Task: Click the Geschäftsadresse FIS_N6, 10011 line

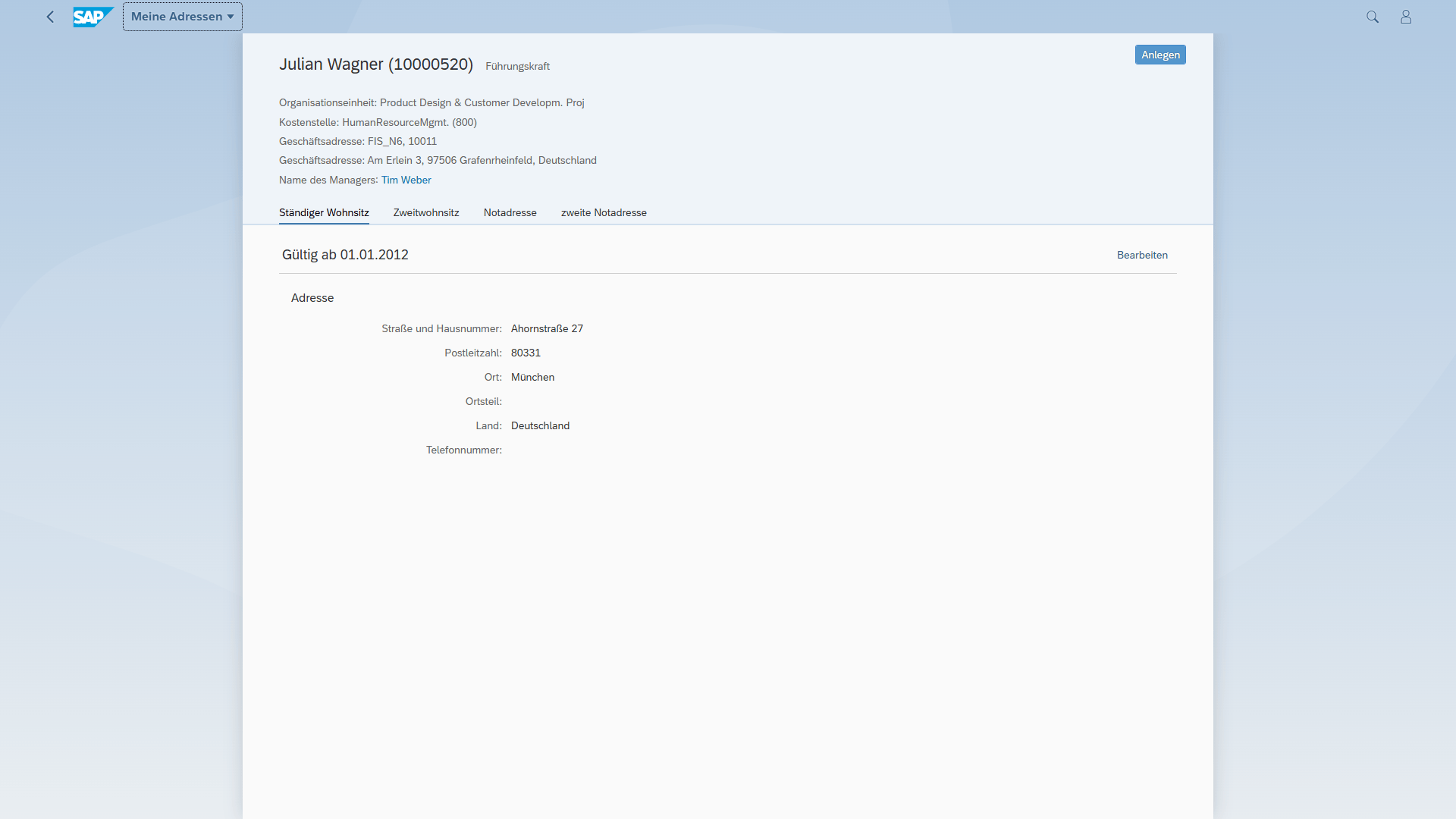Action: click(x=358, y=141)
